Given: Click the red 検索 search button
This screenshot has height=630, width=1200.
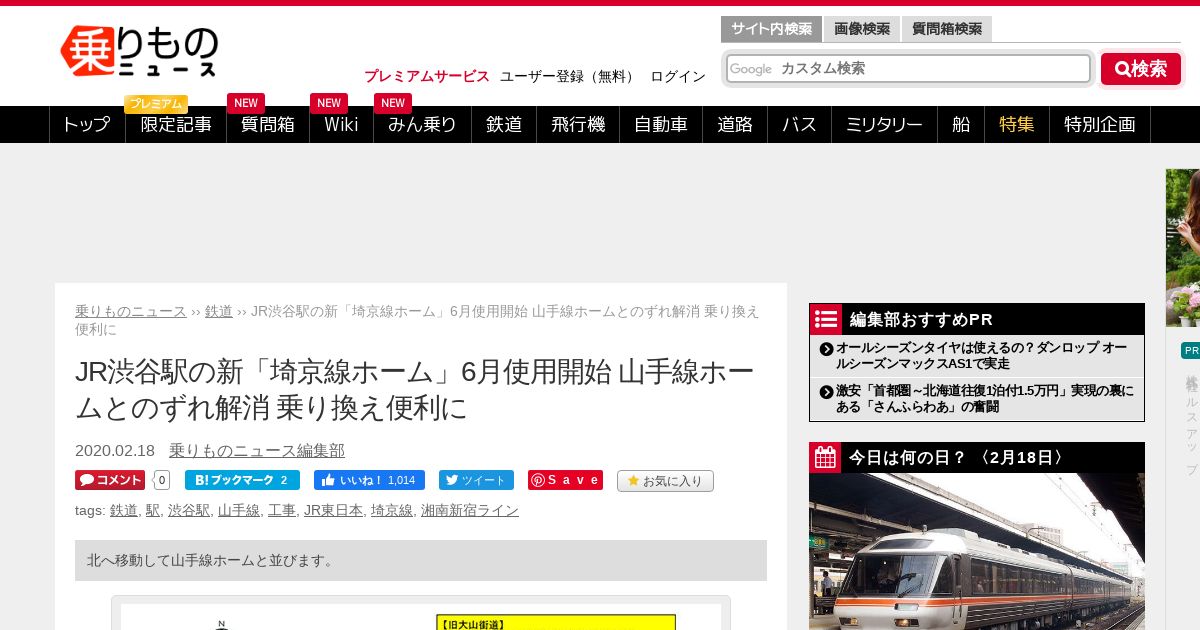Looking at the screenshot, I should click(1141, 69).
